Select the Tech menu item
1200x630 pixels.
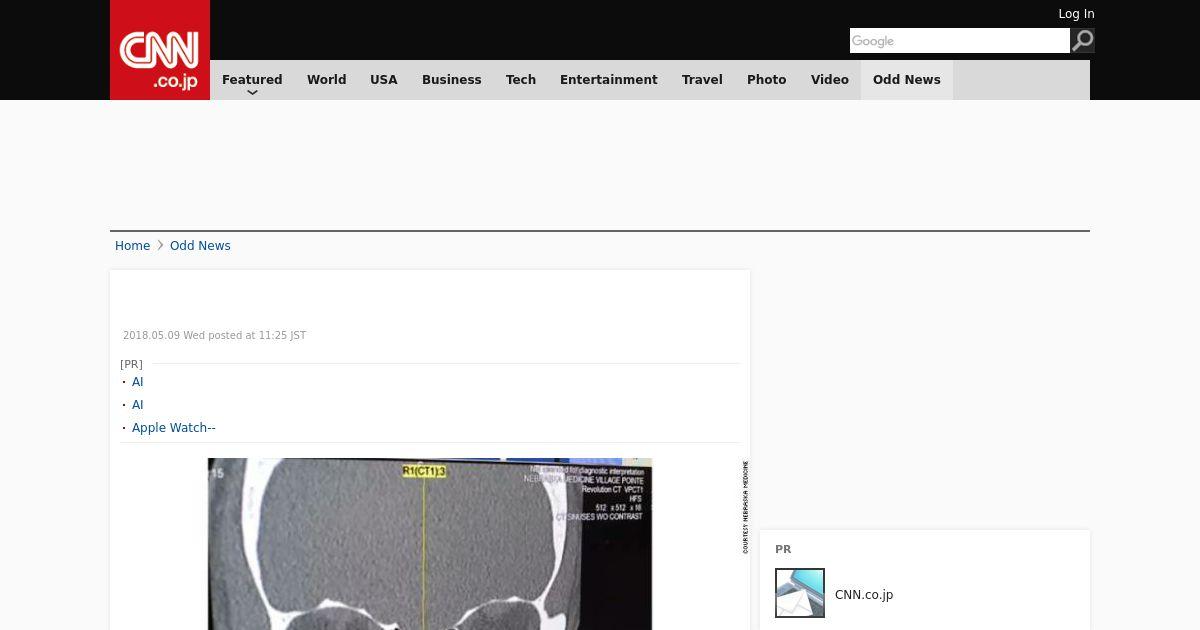point(521,80)
